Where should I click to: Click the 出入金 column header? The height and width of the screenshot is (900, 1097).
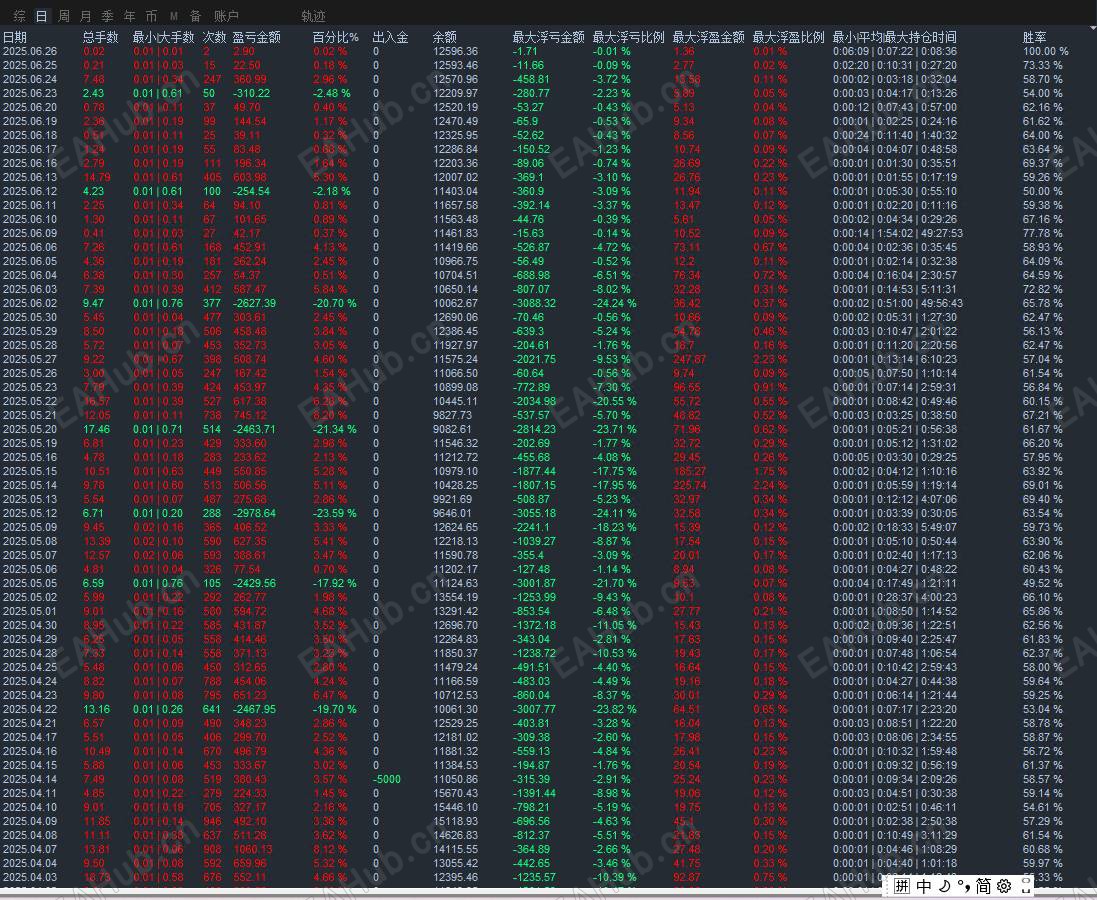tap(390, 37)
